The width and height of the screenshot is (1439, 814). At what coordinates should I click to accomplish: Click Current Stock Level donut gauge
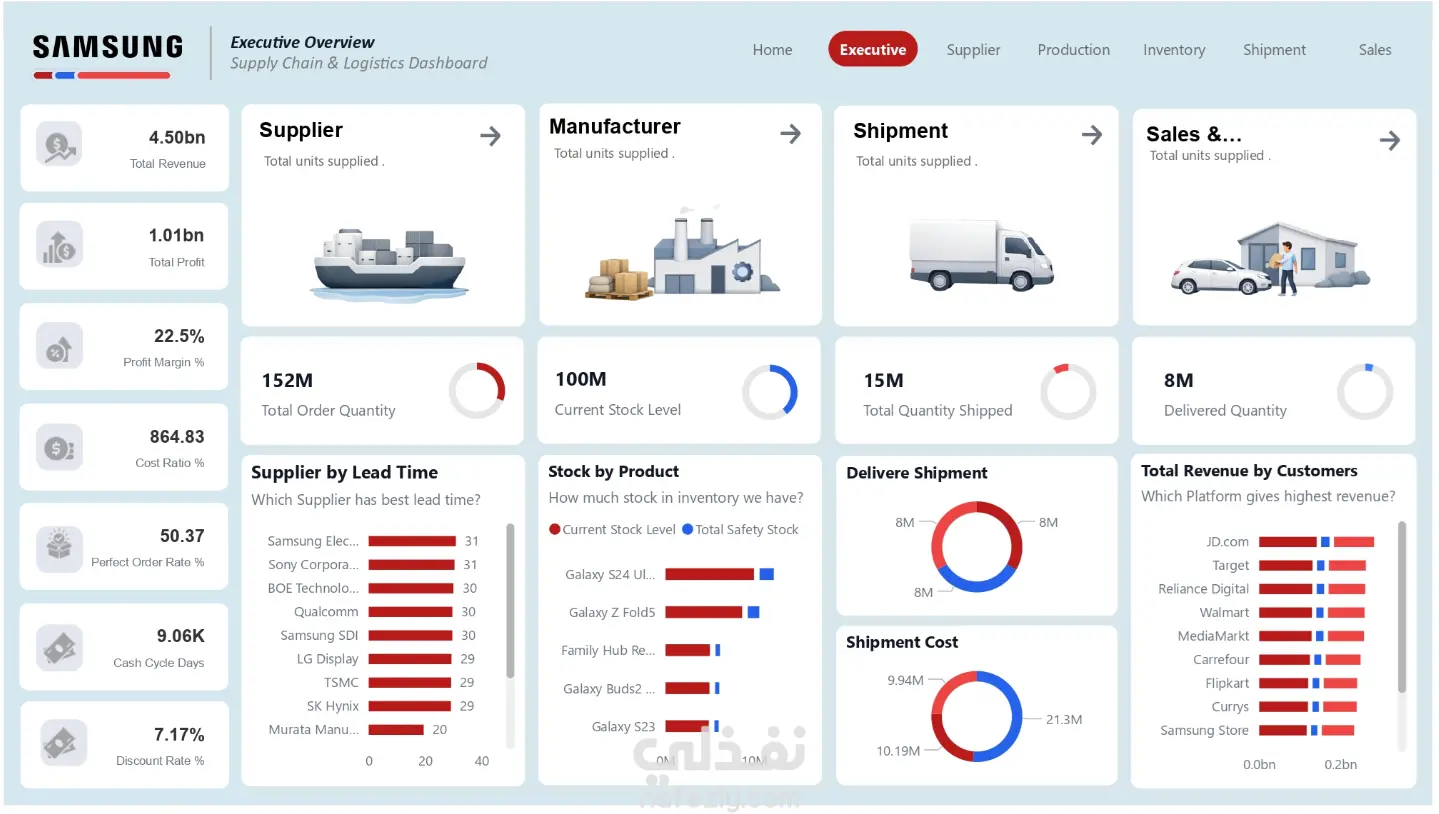coord(770,391)
